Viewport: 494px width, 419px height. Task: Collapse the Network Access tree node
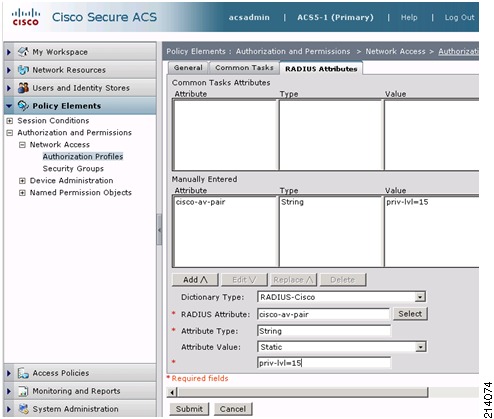pos(22,145)
